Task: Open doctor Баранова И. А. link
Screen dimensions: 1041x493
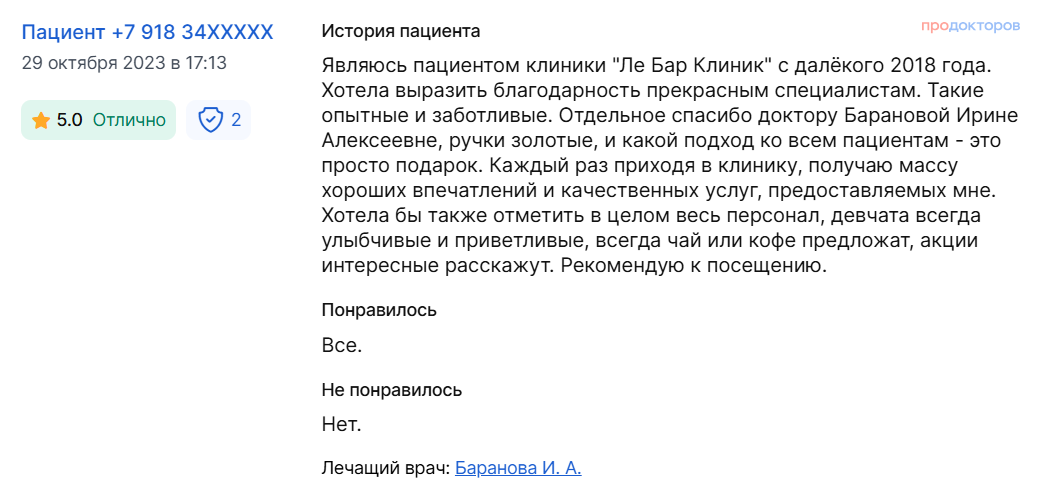Action: point(518,467)
